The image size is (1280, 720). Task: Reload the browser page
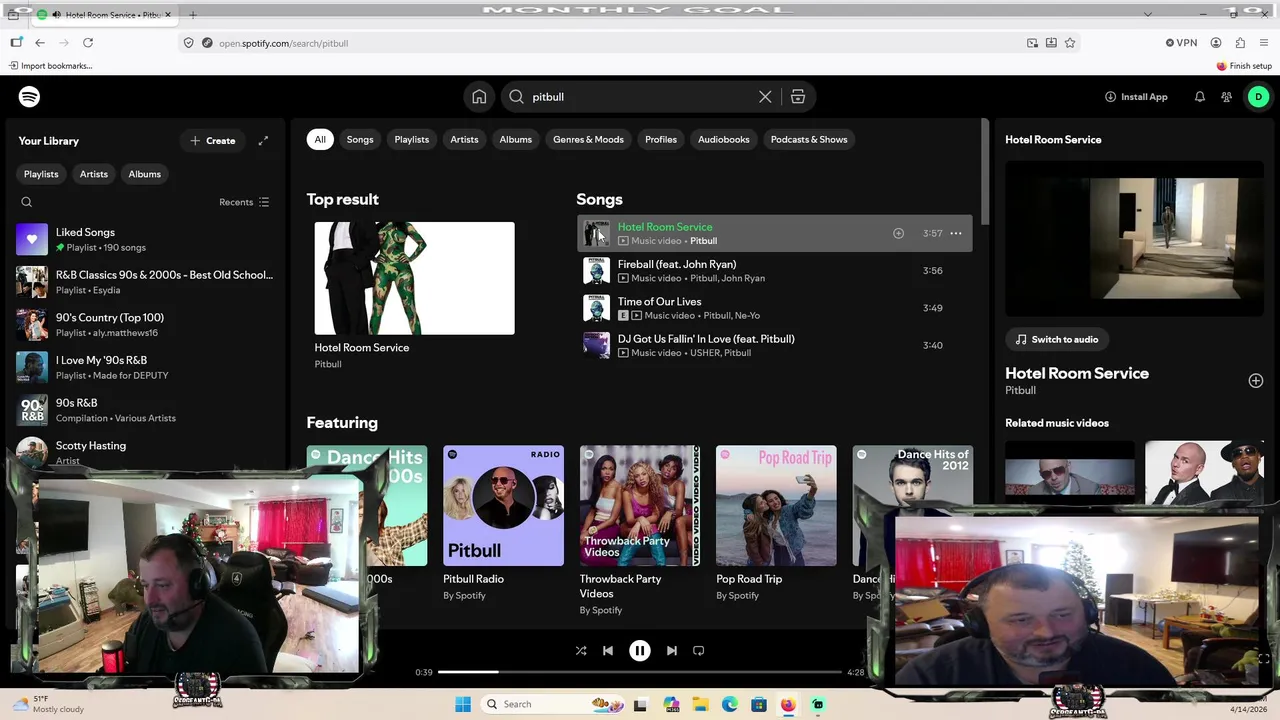coord(88,43)
